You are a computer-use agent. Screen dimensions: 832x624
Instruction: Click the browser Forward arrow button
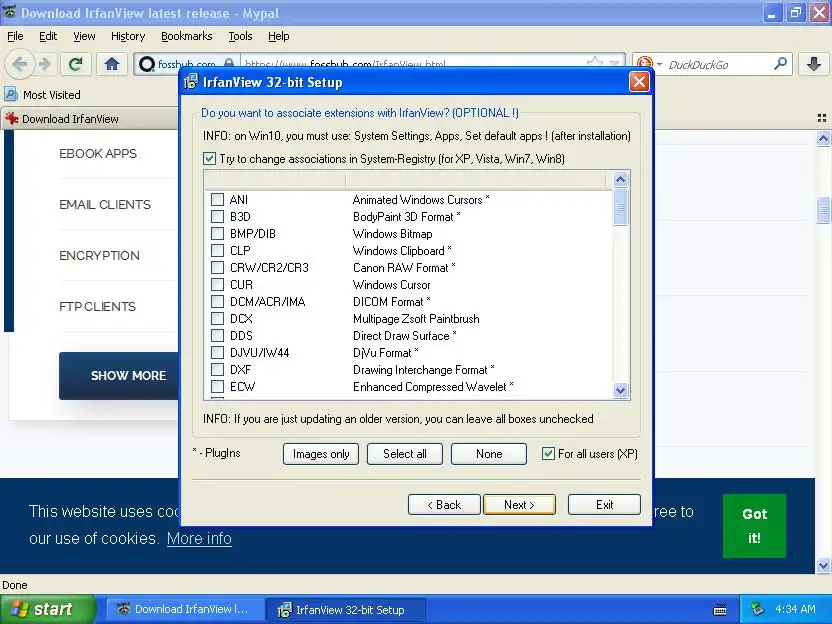[45, 64]
